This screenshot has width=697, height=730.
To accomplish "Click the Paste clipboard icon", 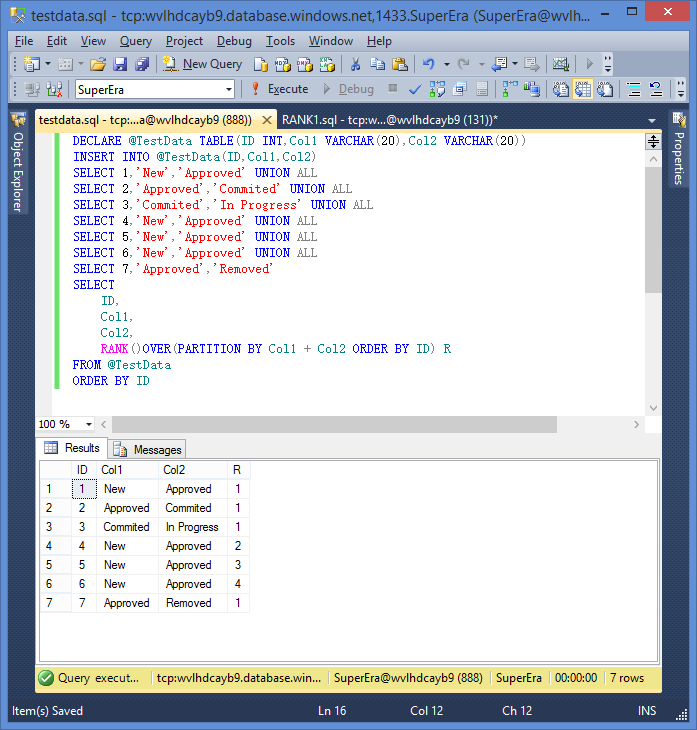I will click(x=398, y=64).
